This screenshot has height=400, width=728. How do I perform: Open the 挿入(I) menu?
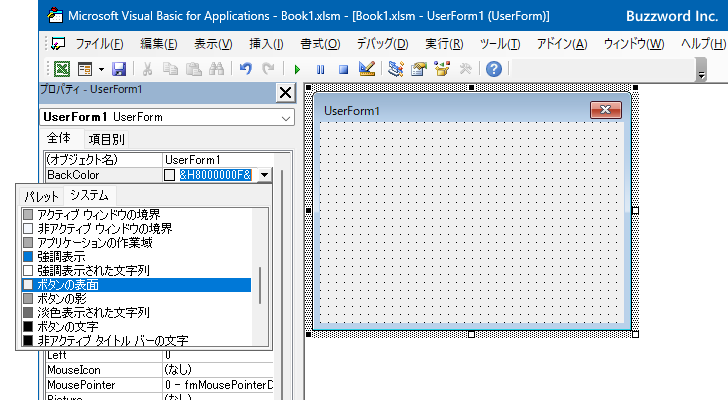[x=266, y=44]
